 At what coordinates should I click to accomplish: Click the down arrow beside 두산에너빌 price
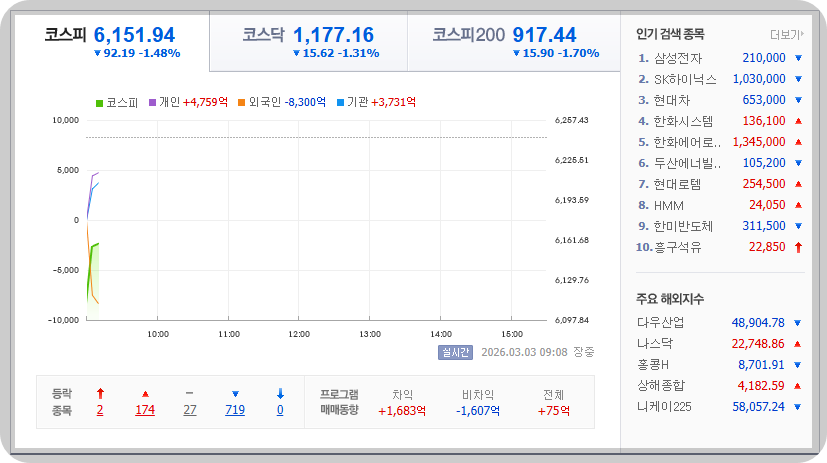(799, 163)
